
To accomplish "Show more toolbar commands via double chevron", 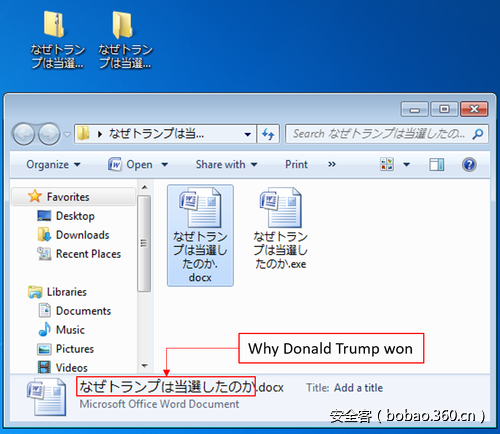I will tap(332, 165).
